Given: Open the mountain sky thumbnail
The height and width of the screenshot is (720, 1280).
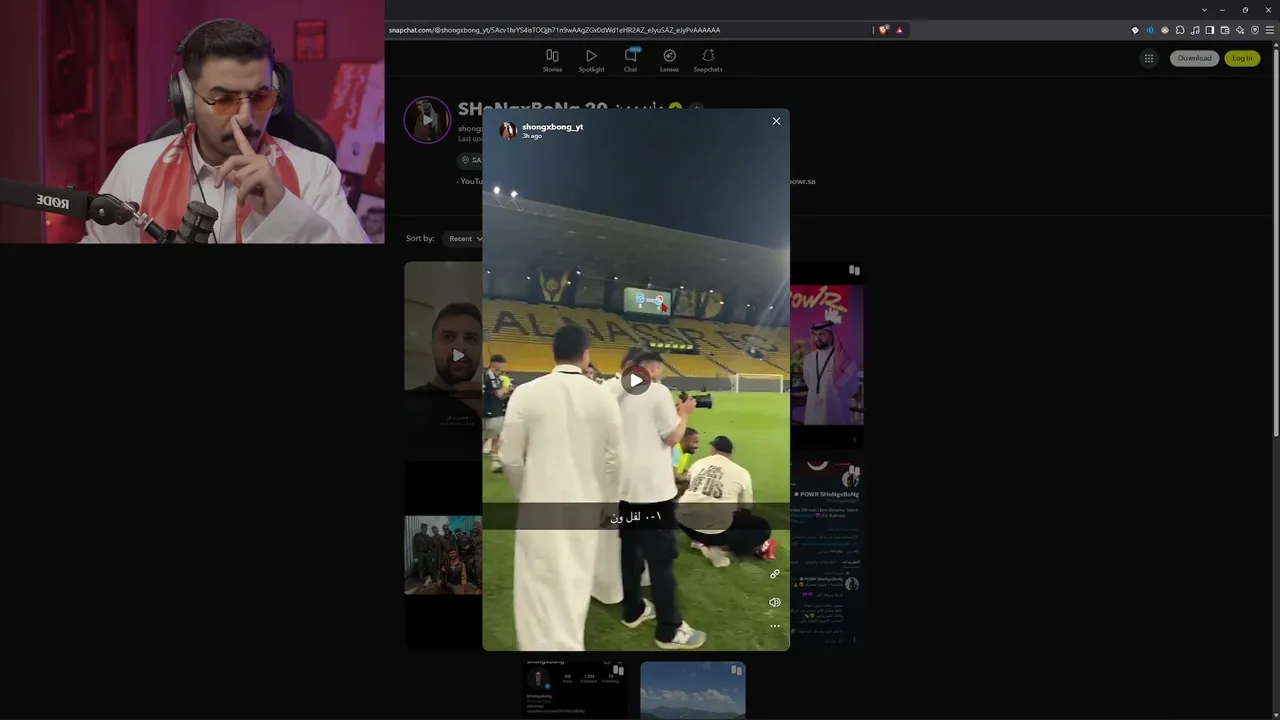Looking at the screenshot, I should [692, 690].
